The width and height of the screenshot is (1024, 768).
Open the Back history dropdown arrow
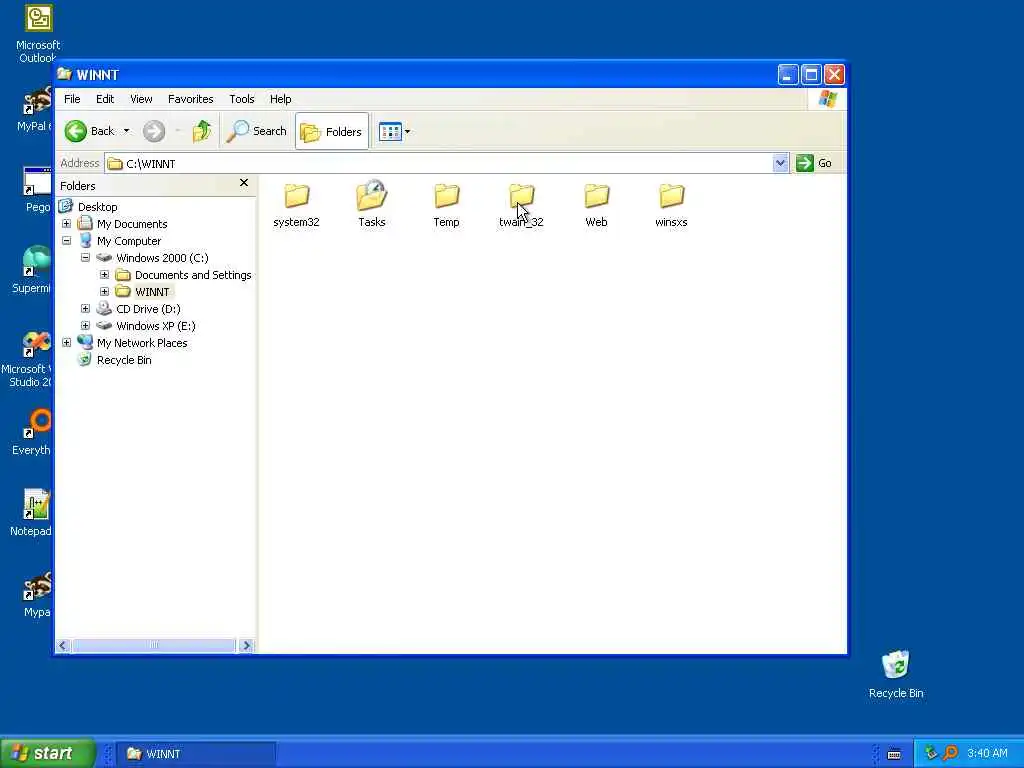pos(127,131)
